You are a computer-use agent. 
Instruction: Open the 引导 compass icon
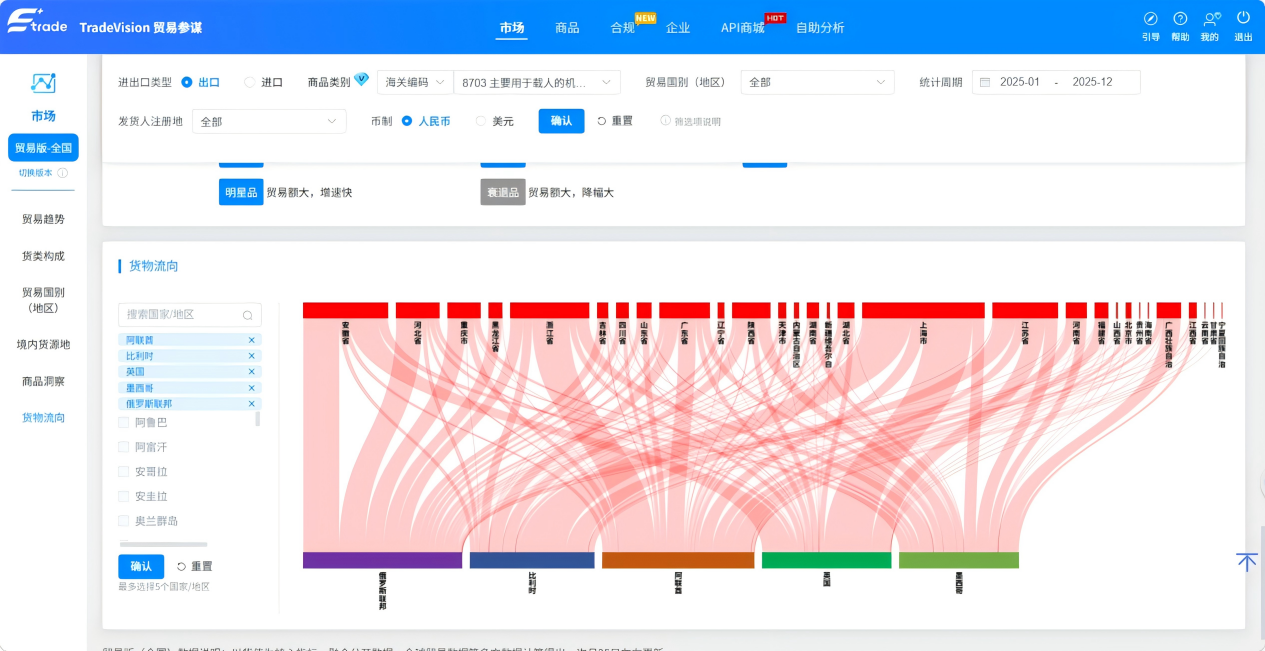[1150, 18]
